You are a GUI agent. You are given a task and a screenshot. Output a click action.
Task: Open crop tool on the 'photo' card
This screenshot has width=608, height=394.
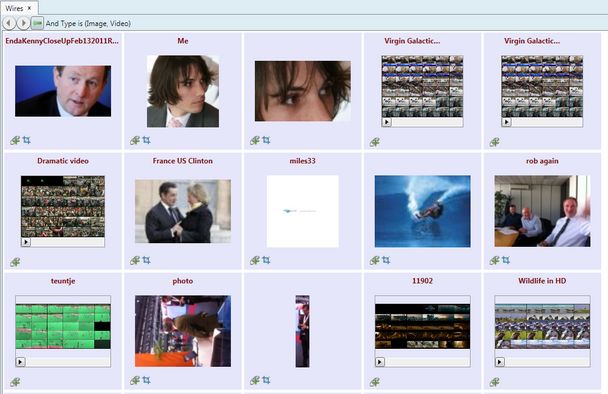(147, 380)
